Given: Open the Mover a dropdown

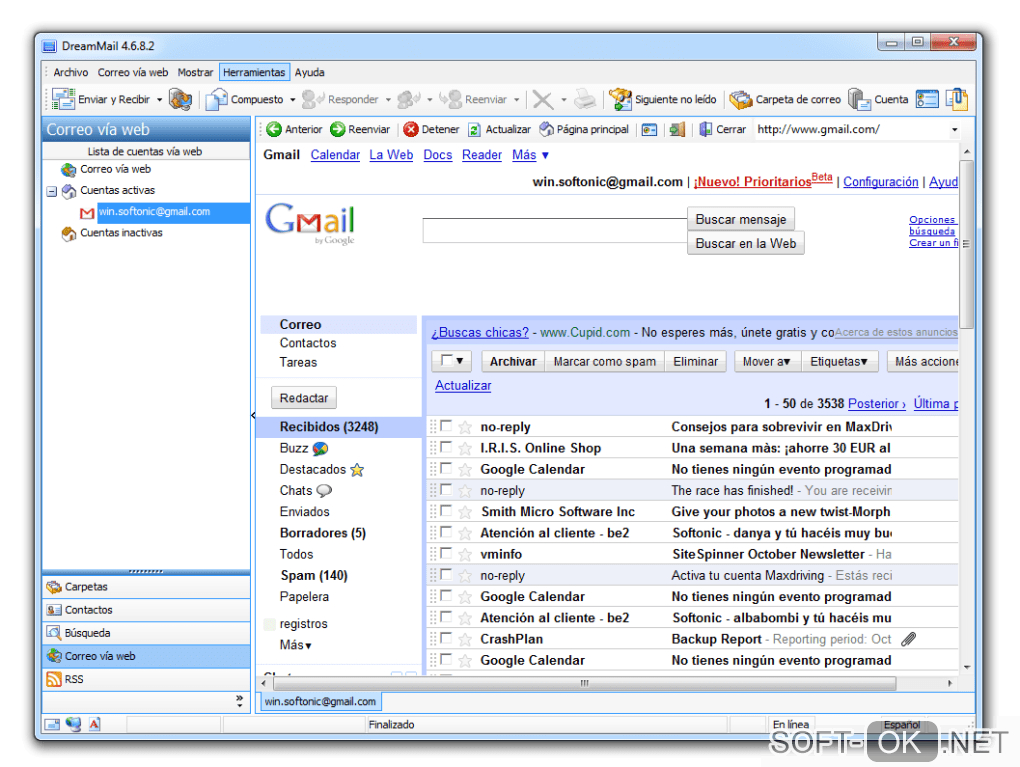Looking at the screenshot, I should [x=766, y=361].
